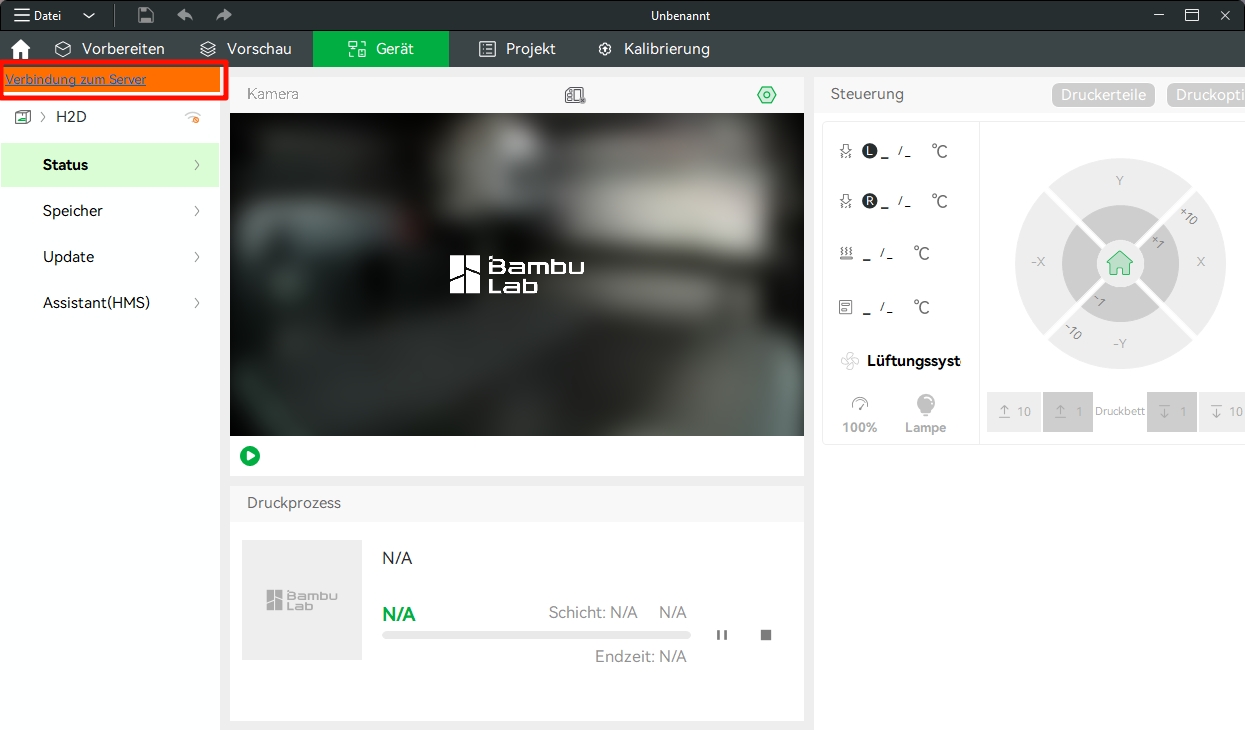Click the printer icon beside H2D
This screenshot has height=730, width=1245.
click(22, 117)
